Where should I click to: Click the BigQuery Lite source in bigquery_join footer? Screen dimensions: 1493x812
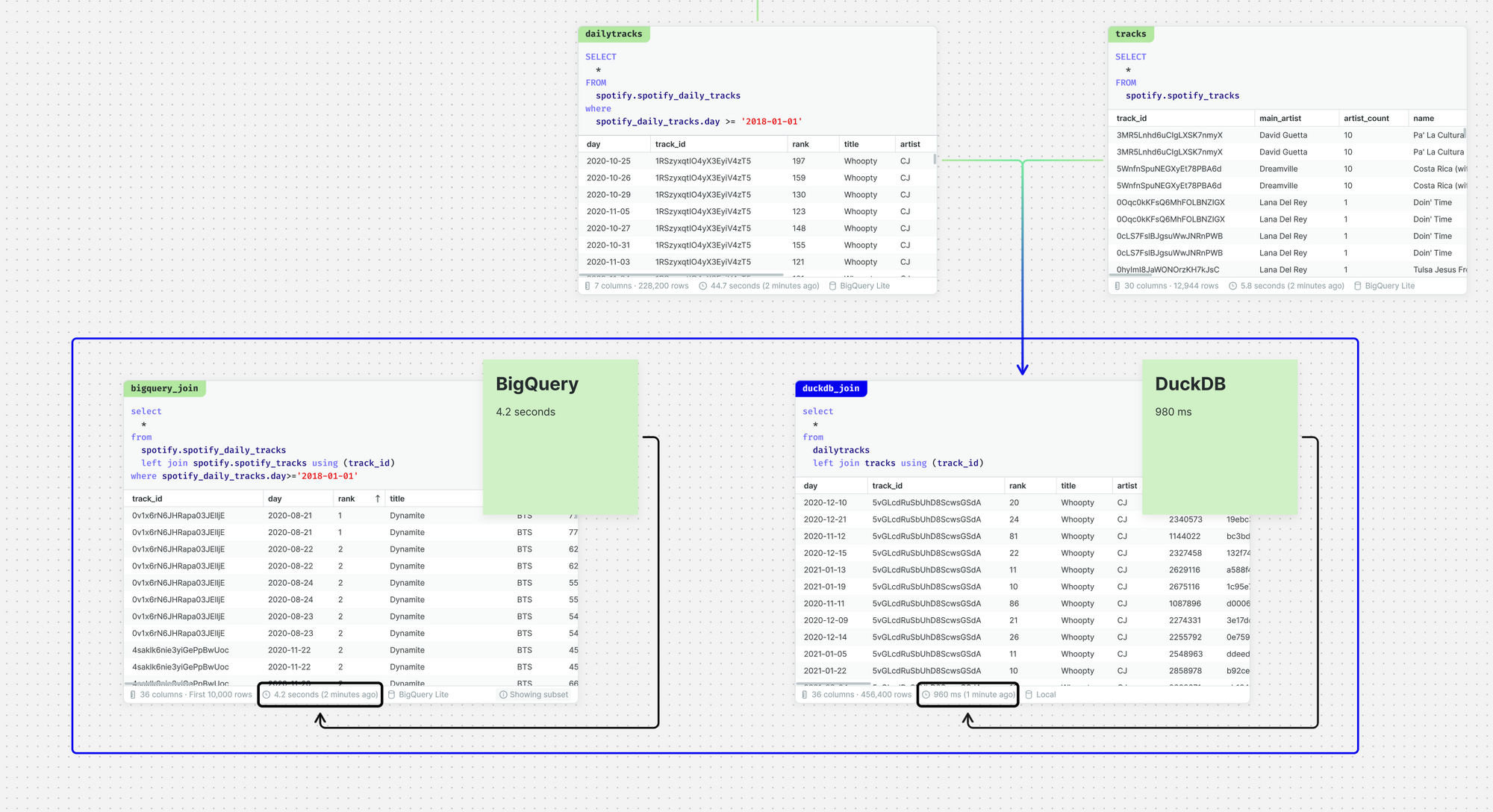point(423,695)
